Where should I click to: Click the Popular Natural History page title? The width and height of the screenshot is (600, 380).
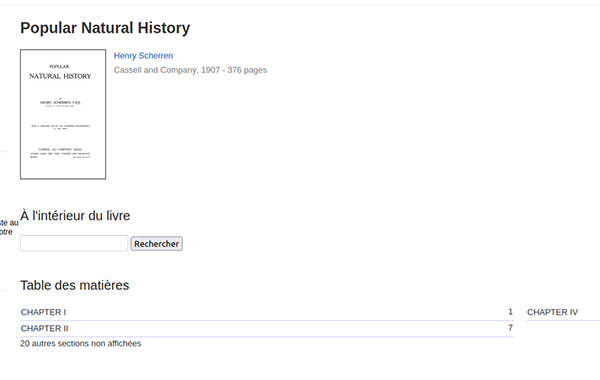(x=105, y=28)
